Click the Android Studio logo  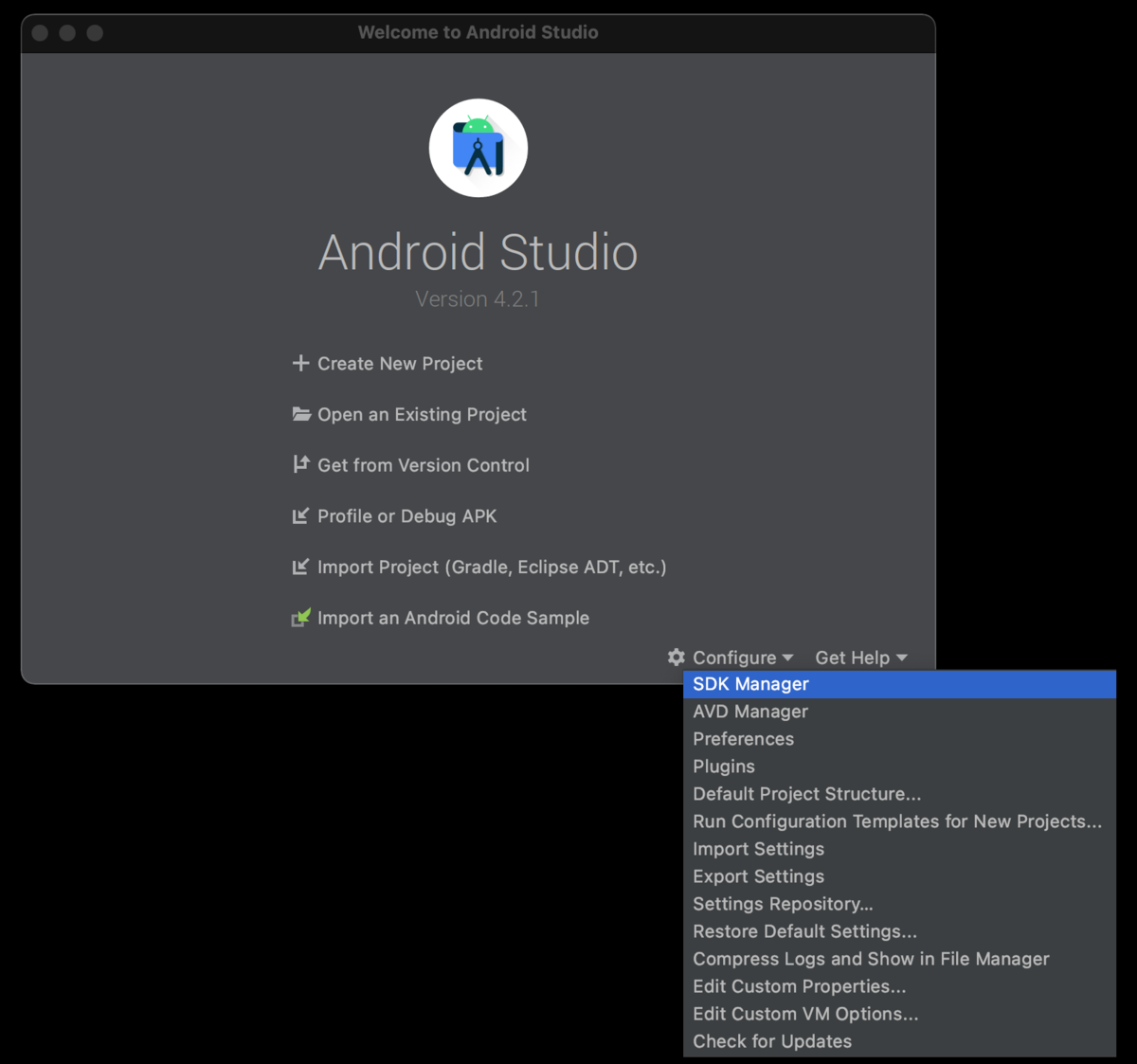coord(478,148)
